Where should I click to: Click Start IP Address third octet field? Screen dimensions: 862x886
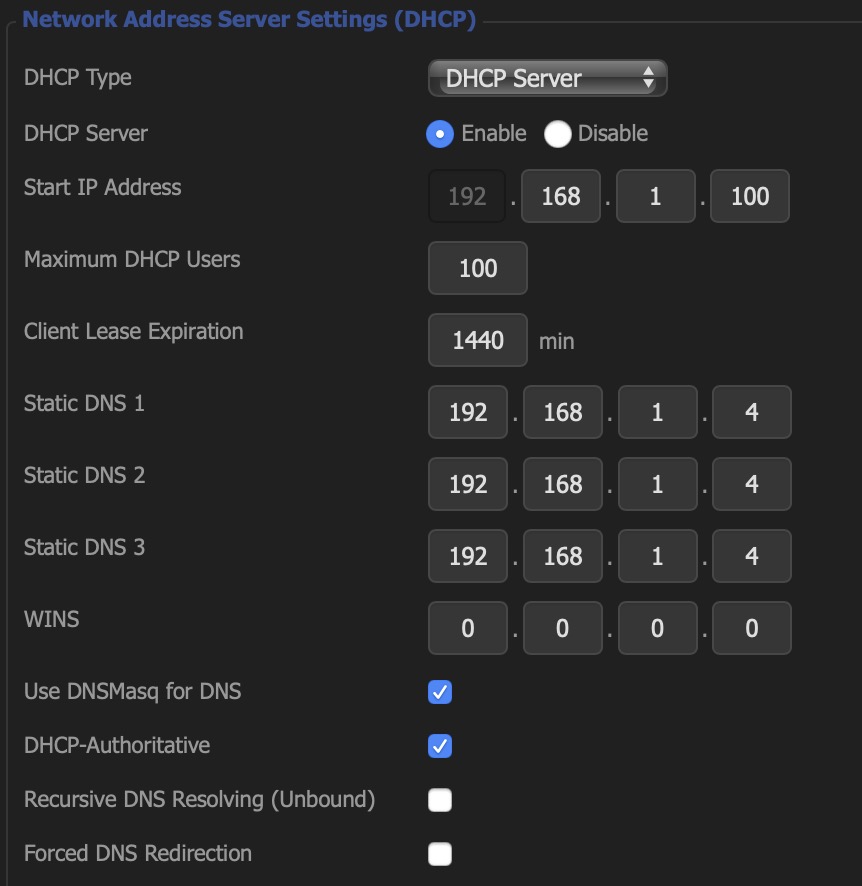click(655, 196)
